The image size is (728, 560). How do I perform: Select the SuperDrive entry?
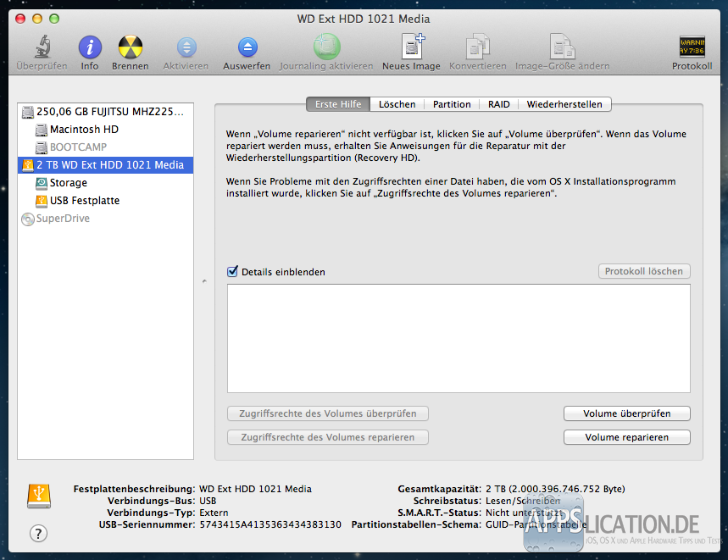pos(105,218)
